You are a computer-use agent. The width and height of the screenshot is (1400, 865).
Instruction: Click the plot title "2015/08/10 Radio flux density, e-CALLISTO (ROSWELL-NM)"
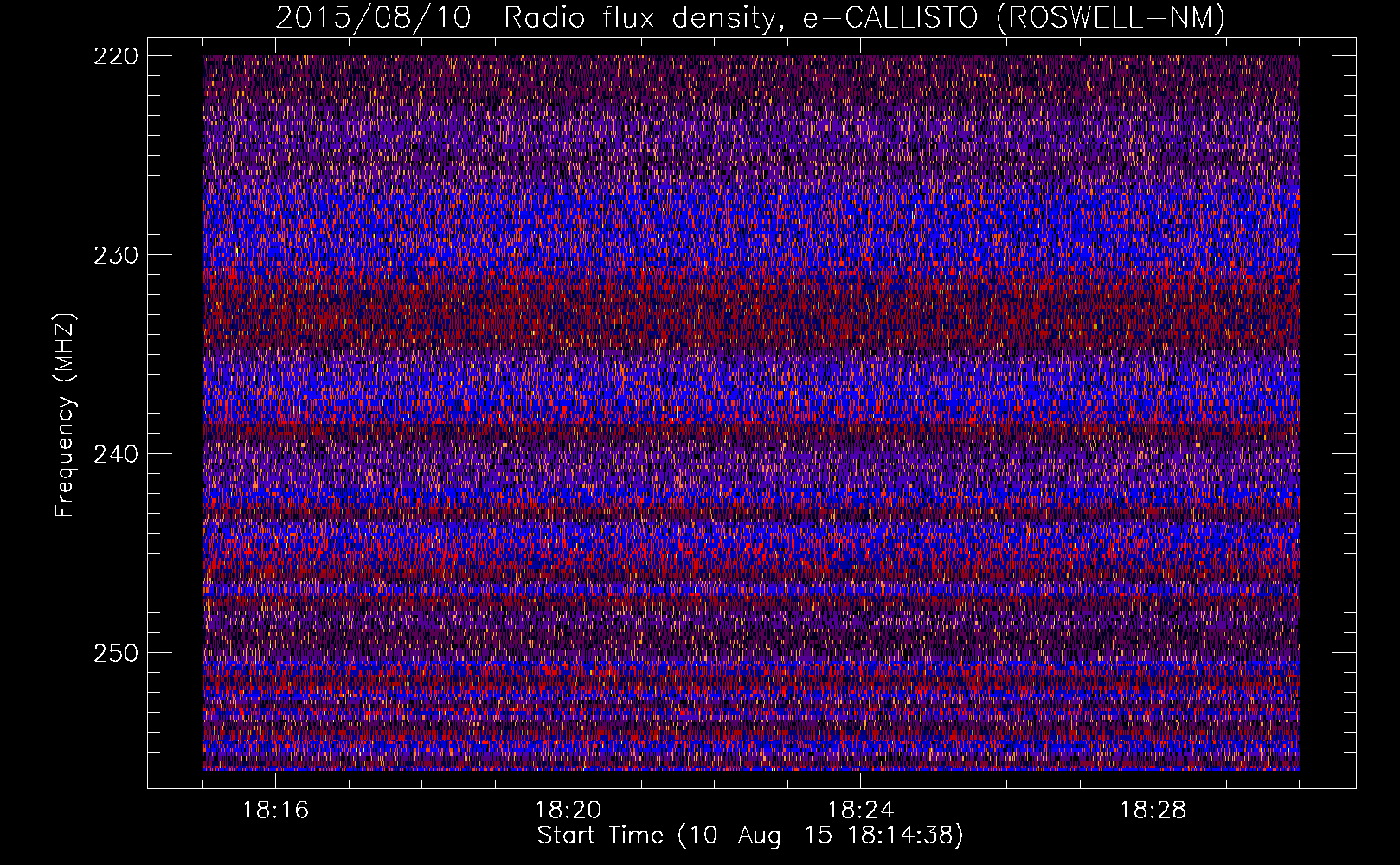pos(750,17)
